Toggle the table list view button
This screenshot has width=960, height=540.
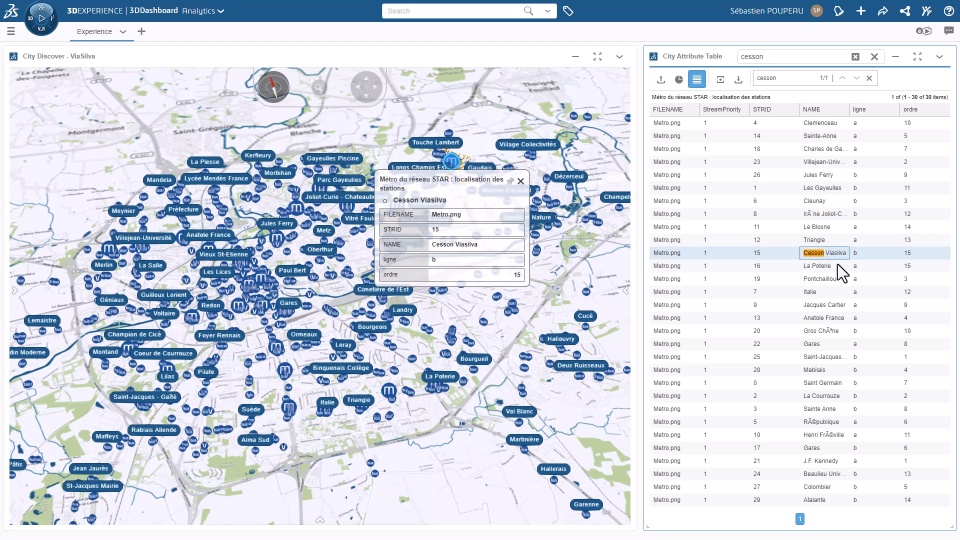pyautogui.click(x=697, y=79)
